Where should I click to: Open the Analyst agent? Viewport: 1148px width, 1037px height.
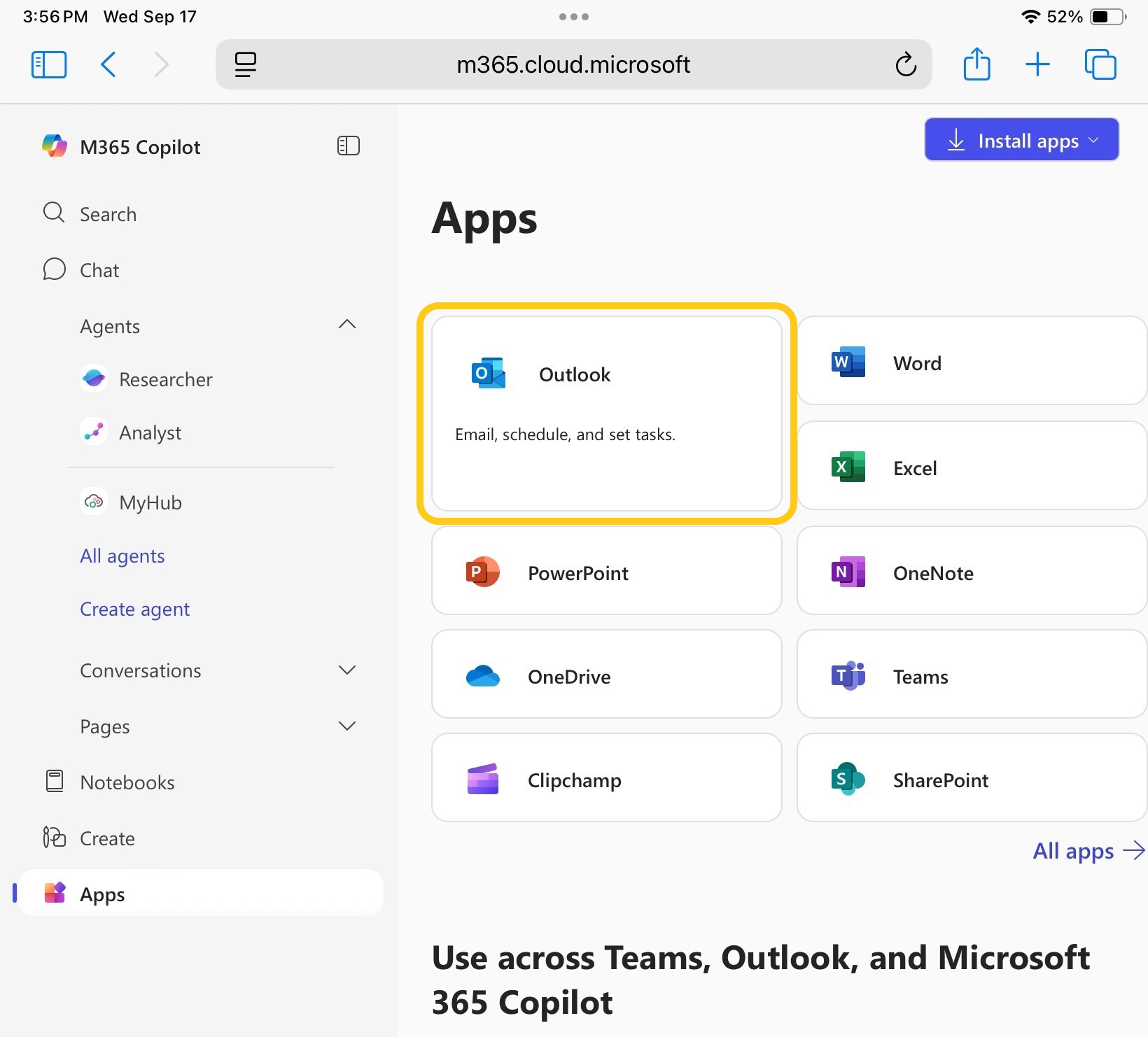(x=150, y=432)
